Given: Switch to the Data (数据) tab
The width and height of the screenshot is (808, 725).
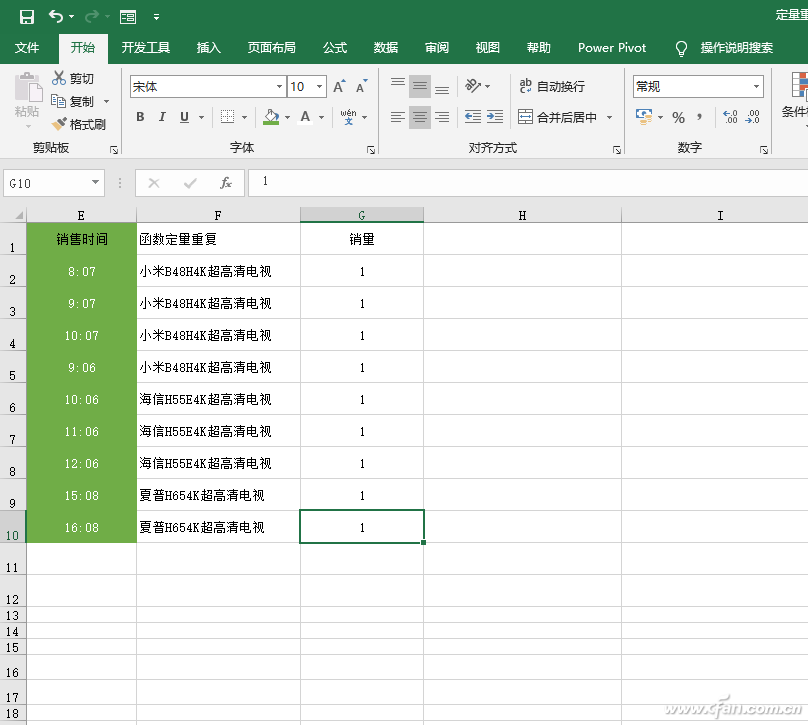Looking at the screenshot, I should pyautogui.click(x=386, y=48).
